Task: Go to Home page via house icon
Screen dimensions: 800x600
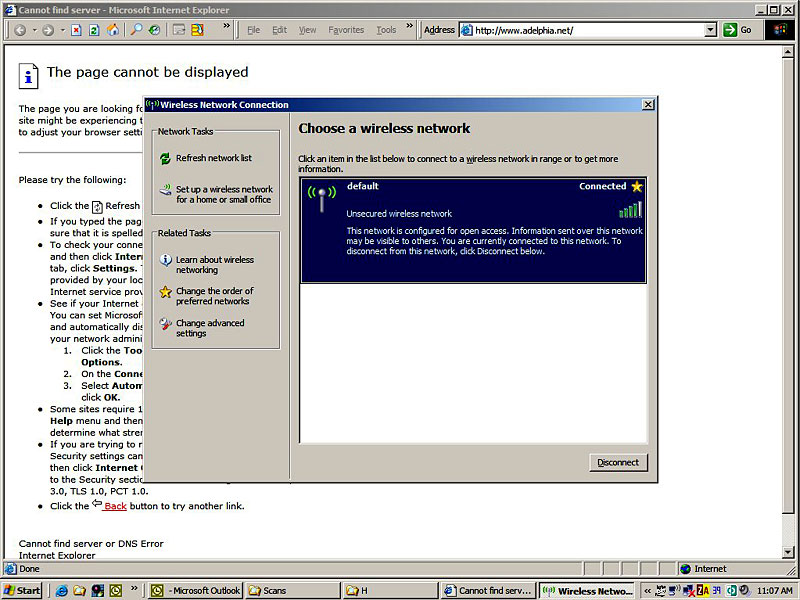Action: (113, 30)
